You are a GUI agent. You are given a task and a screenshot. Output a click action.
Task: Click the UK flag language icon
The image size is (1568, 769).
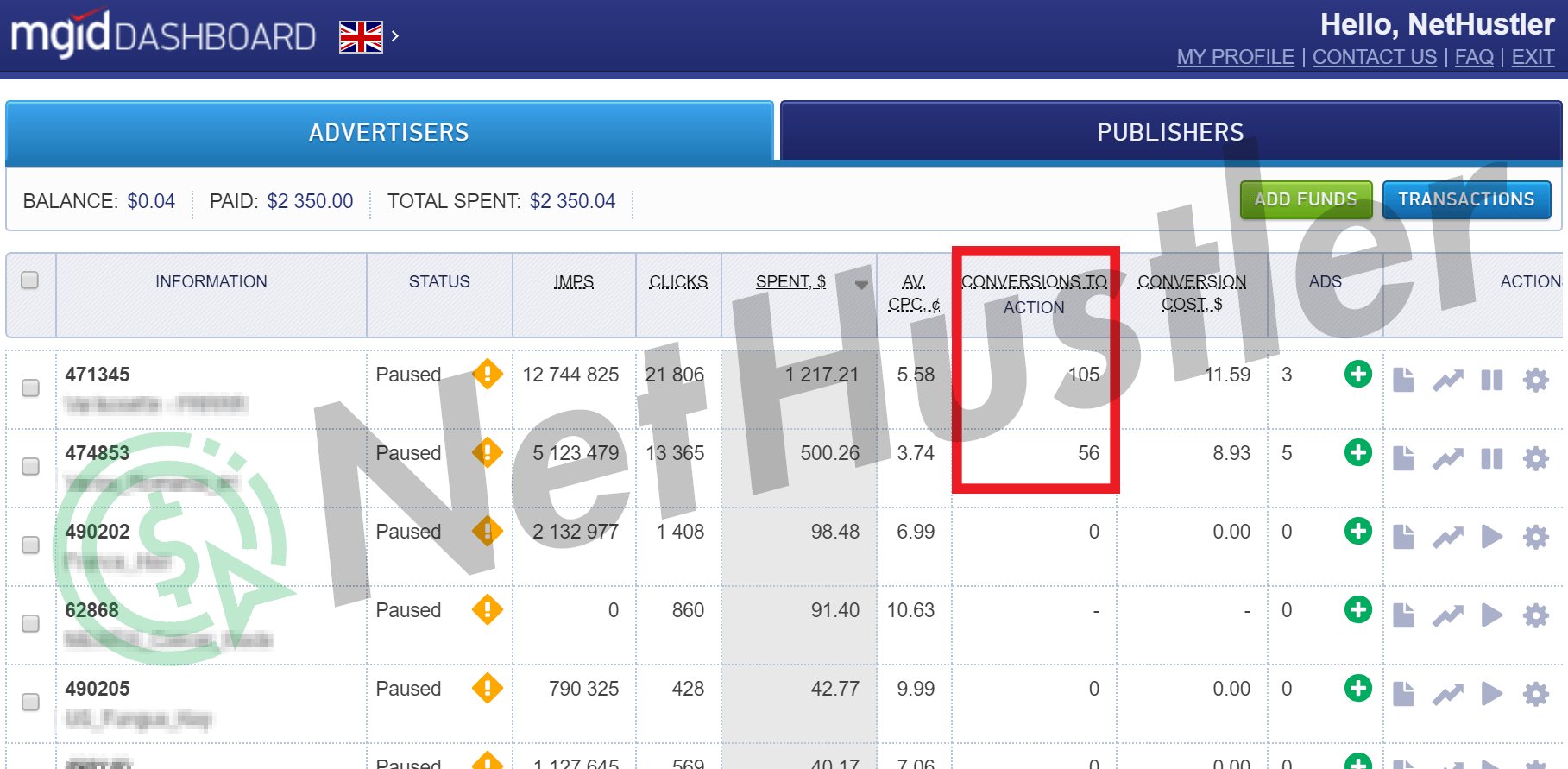pyautogui.click(x=361, y=37)
